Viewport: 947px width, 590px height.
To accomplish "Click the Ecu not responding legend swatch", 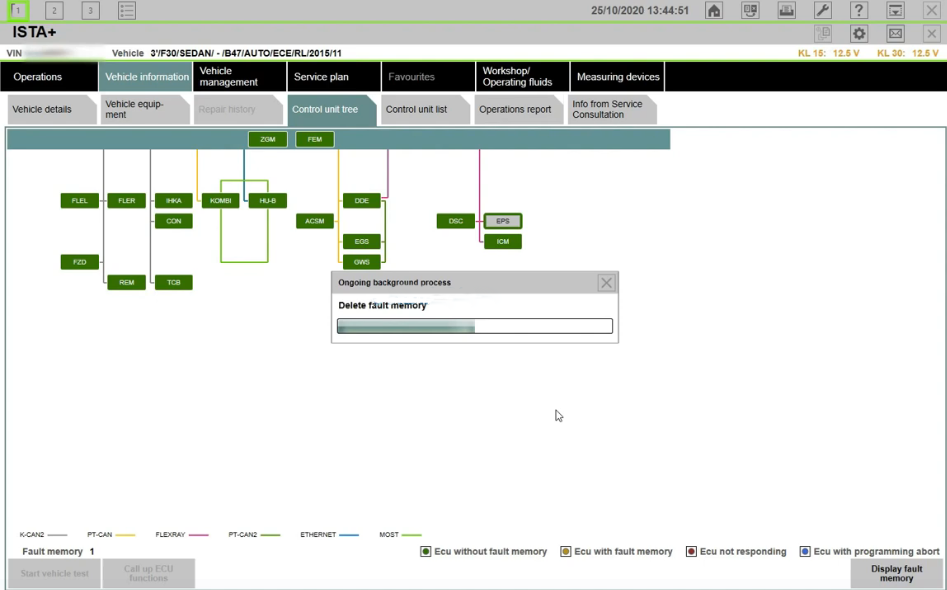I will click(691, 551).
